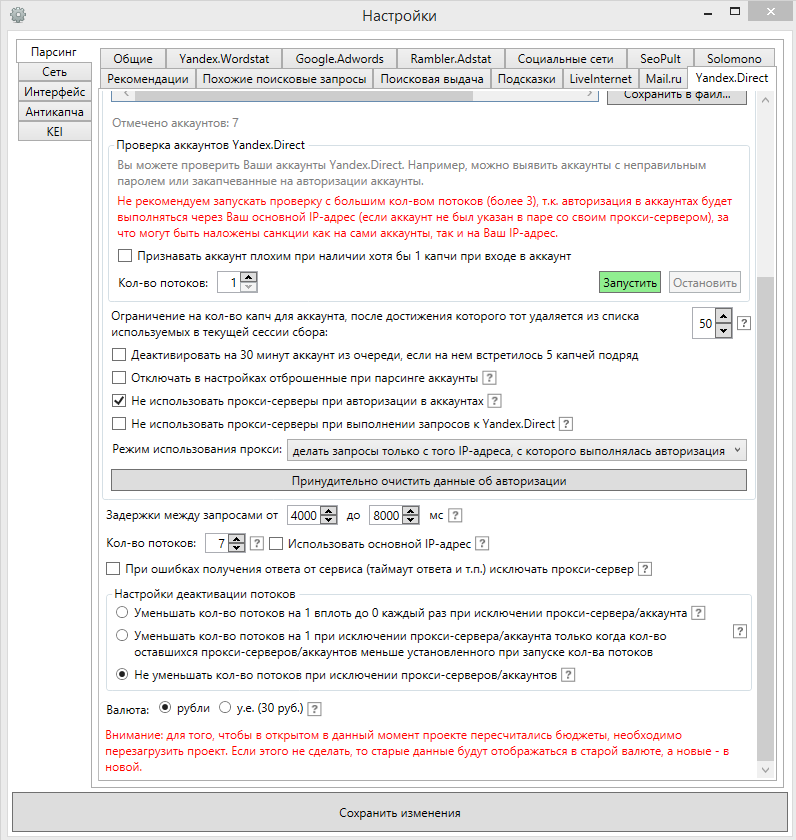Viewport: 796px width, 840px height.
Task: Switch to Mail.ru tab
Action: pos(663,79)
